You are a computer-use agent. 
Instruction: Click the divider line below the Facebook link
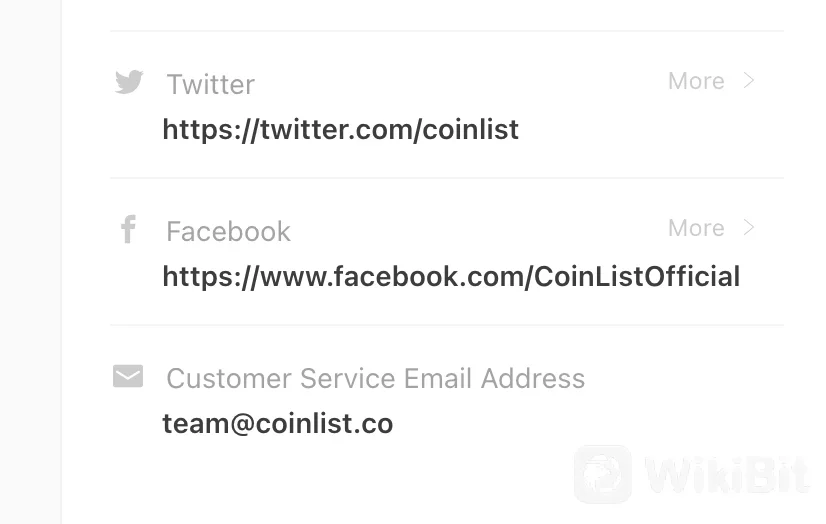tap(446, 325)
